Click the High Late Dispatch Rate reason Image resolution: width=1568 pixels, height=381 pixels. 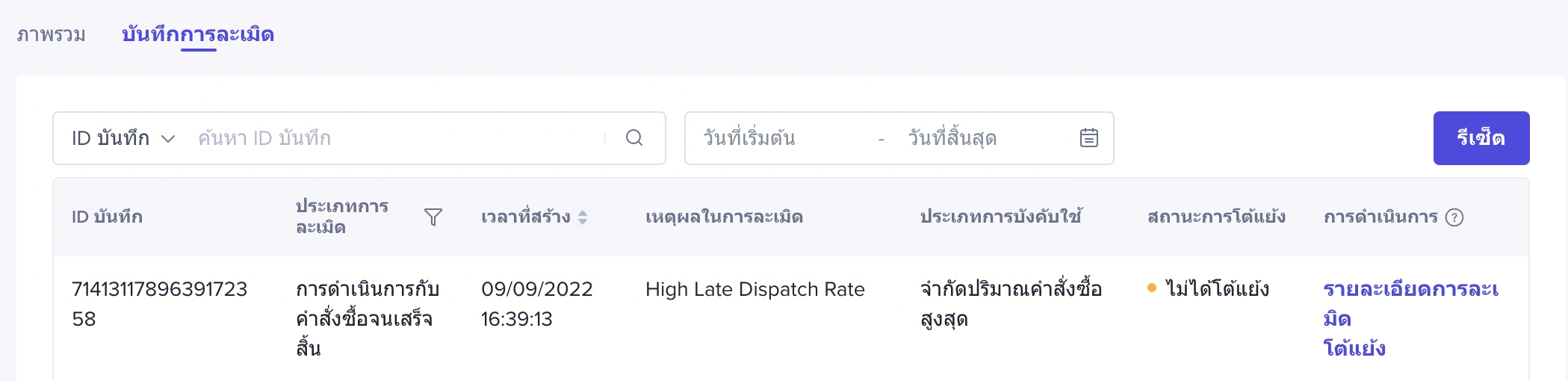coord(754,290)
